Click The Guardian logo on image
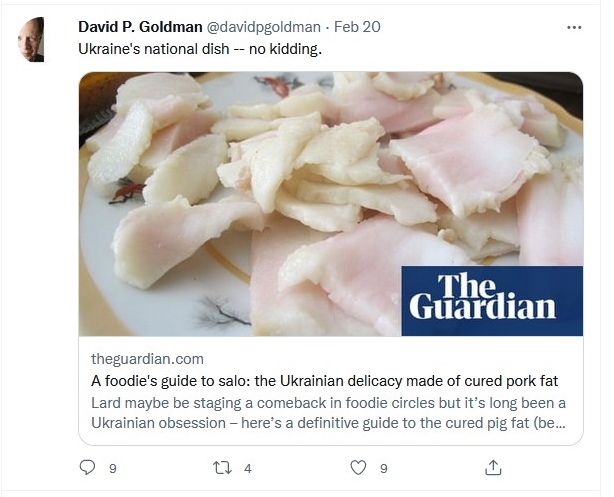Viewport: 614px width, 497px height. [x=492, y=301]
